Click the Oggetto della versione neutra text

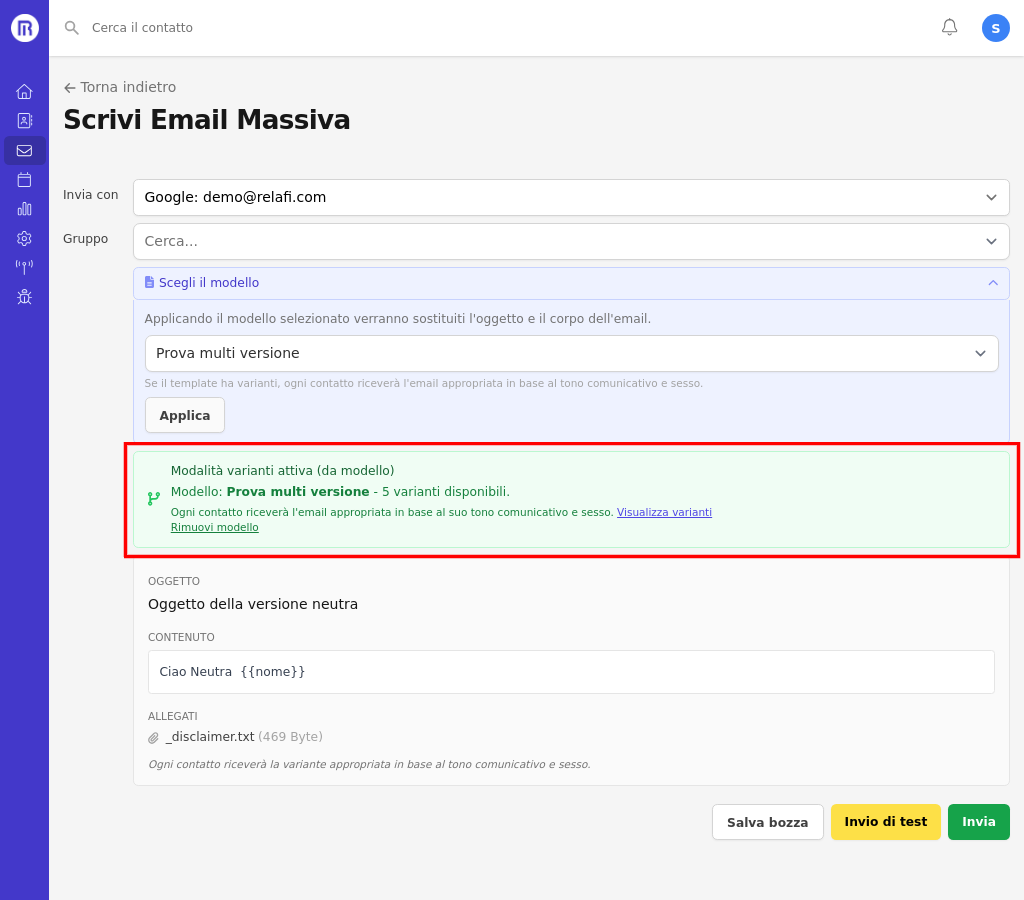[253, 604]
